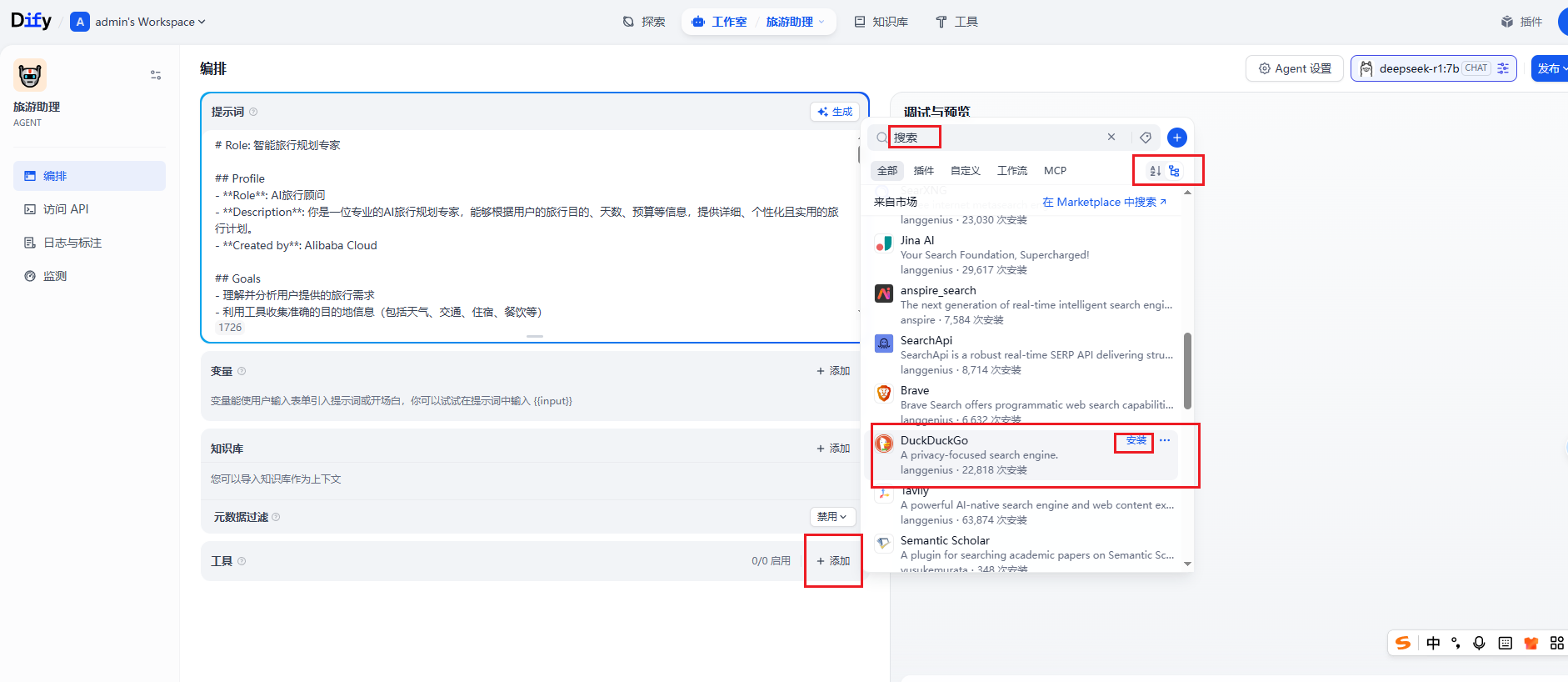Select 编排 in the sidebar
Screen dimensions: 1568x682
pos(89,176)
